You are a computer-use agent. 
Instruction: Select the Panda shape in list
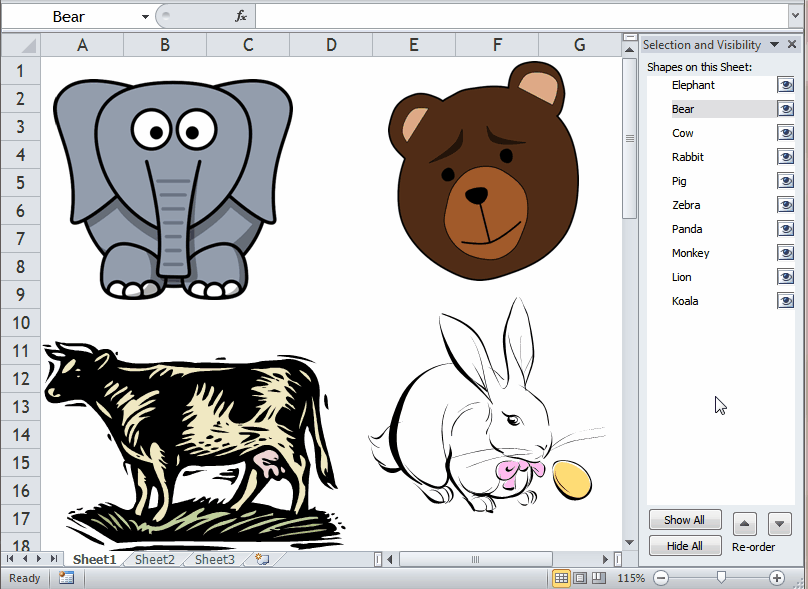coord(687,229)
